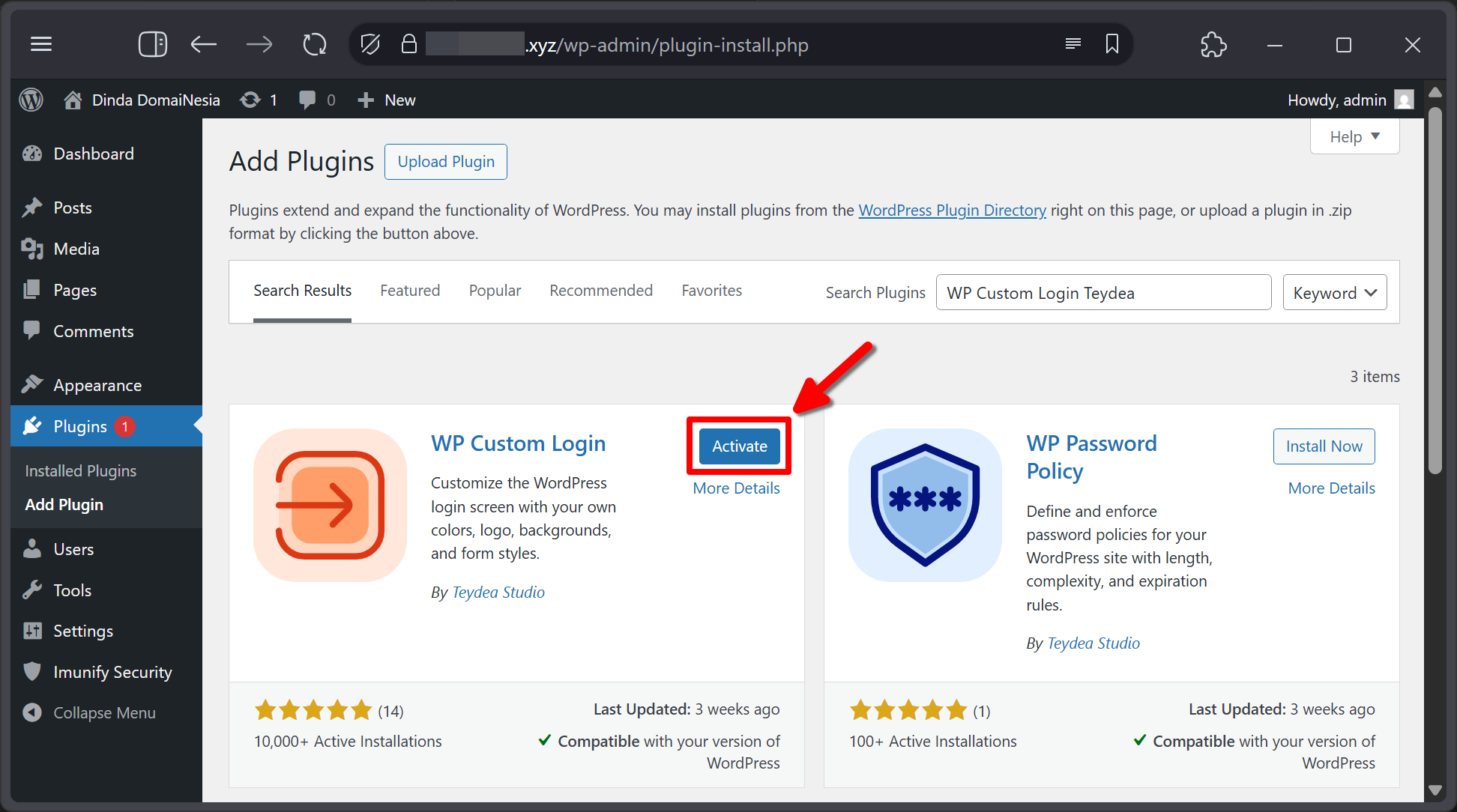Open the comments bubble in admin bar
This screenshot has height=812, width=1457.
(316, 100)
